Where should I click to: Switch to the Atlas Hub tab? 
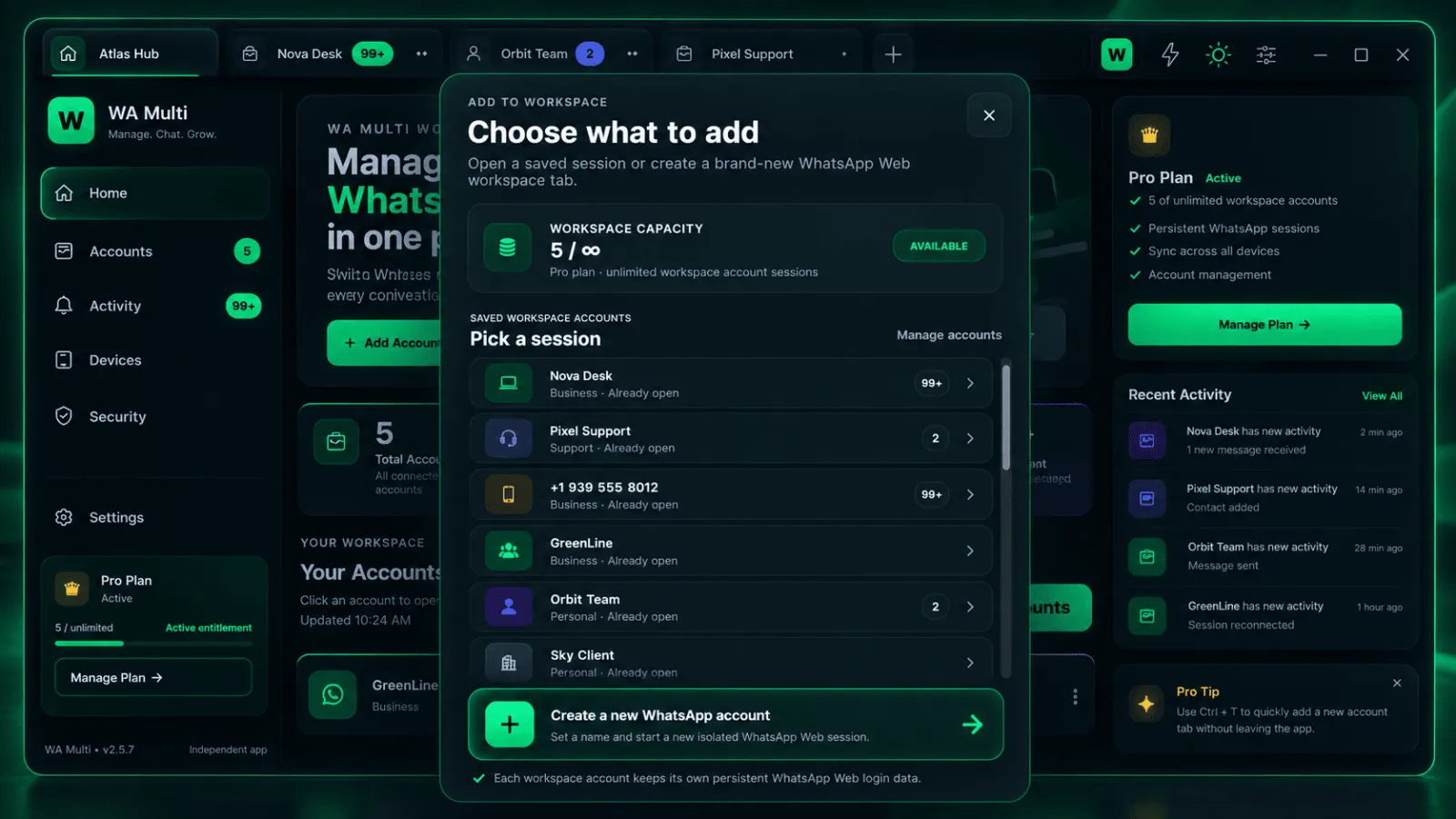pyautogui.click(x=131, y=54)
